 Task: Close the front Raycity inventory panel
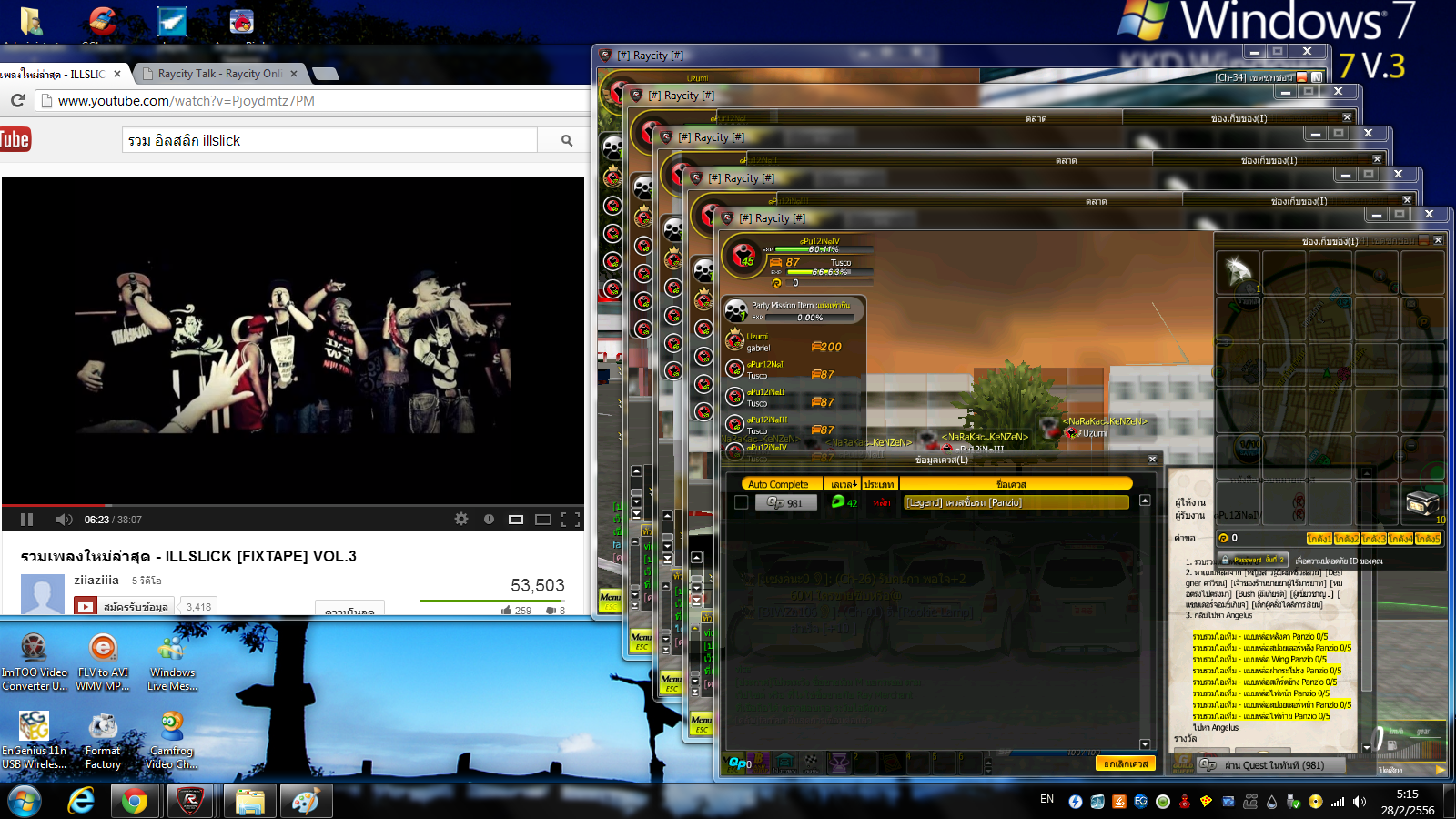pos(1438,240)
